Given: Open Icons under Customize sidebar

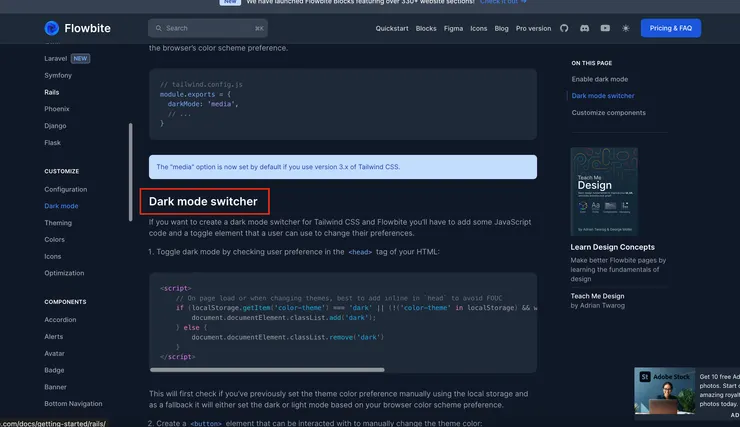Looking at the screenshot, I should tap(52, 256).
